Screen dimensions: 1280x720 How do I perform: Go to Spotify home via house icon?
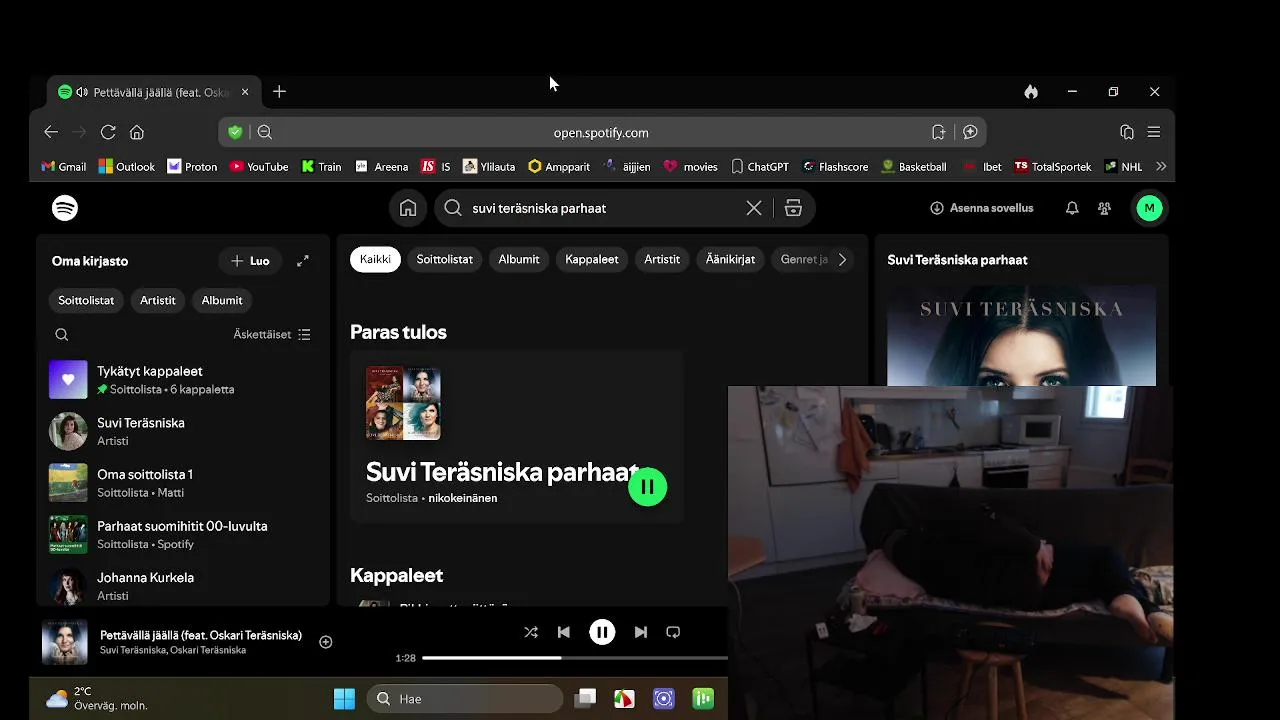408,208
